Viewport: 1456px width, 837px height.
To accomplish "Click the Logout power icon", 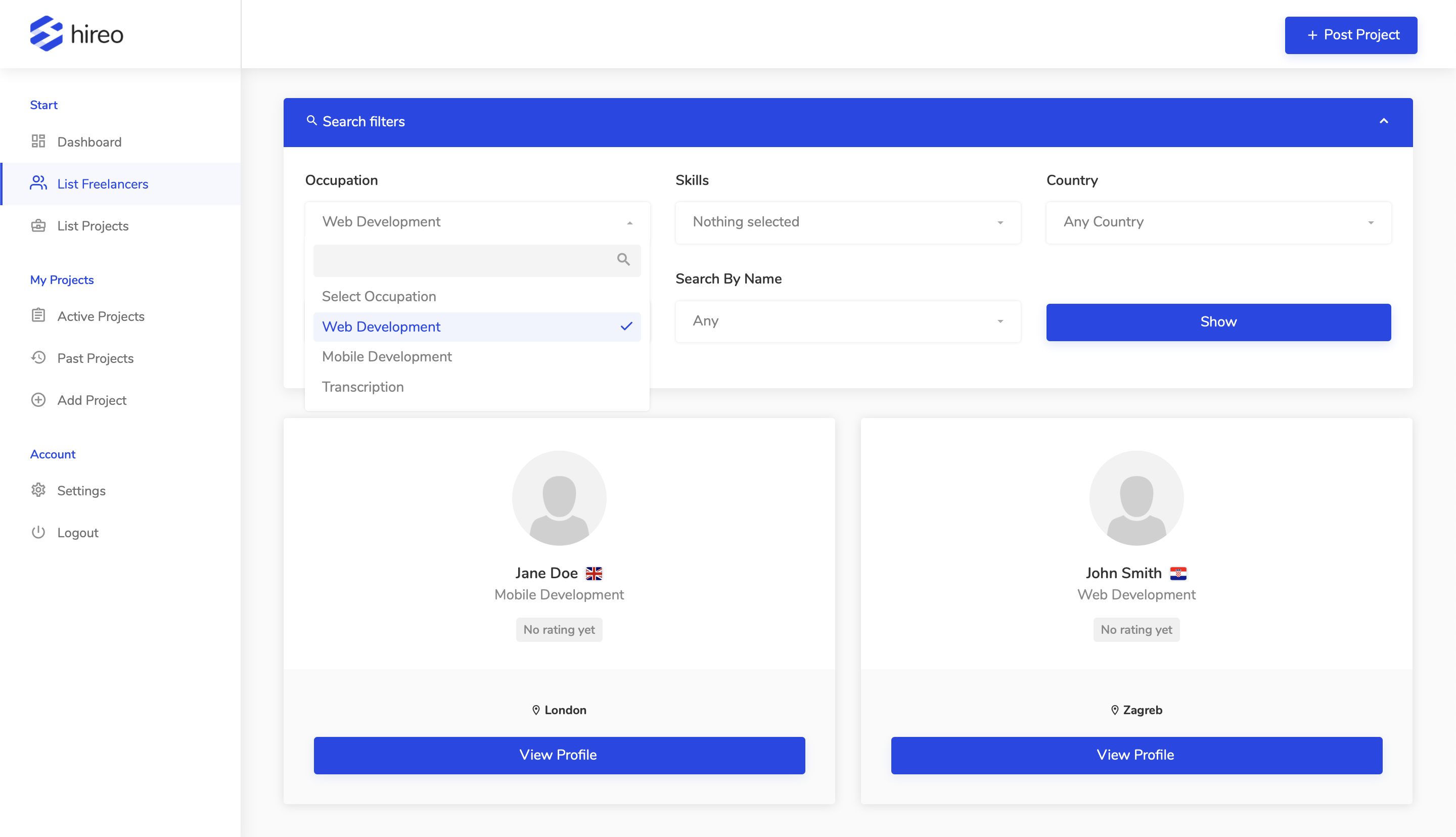I will pyautogui.click(x=38, y=532).
